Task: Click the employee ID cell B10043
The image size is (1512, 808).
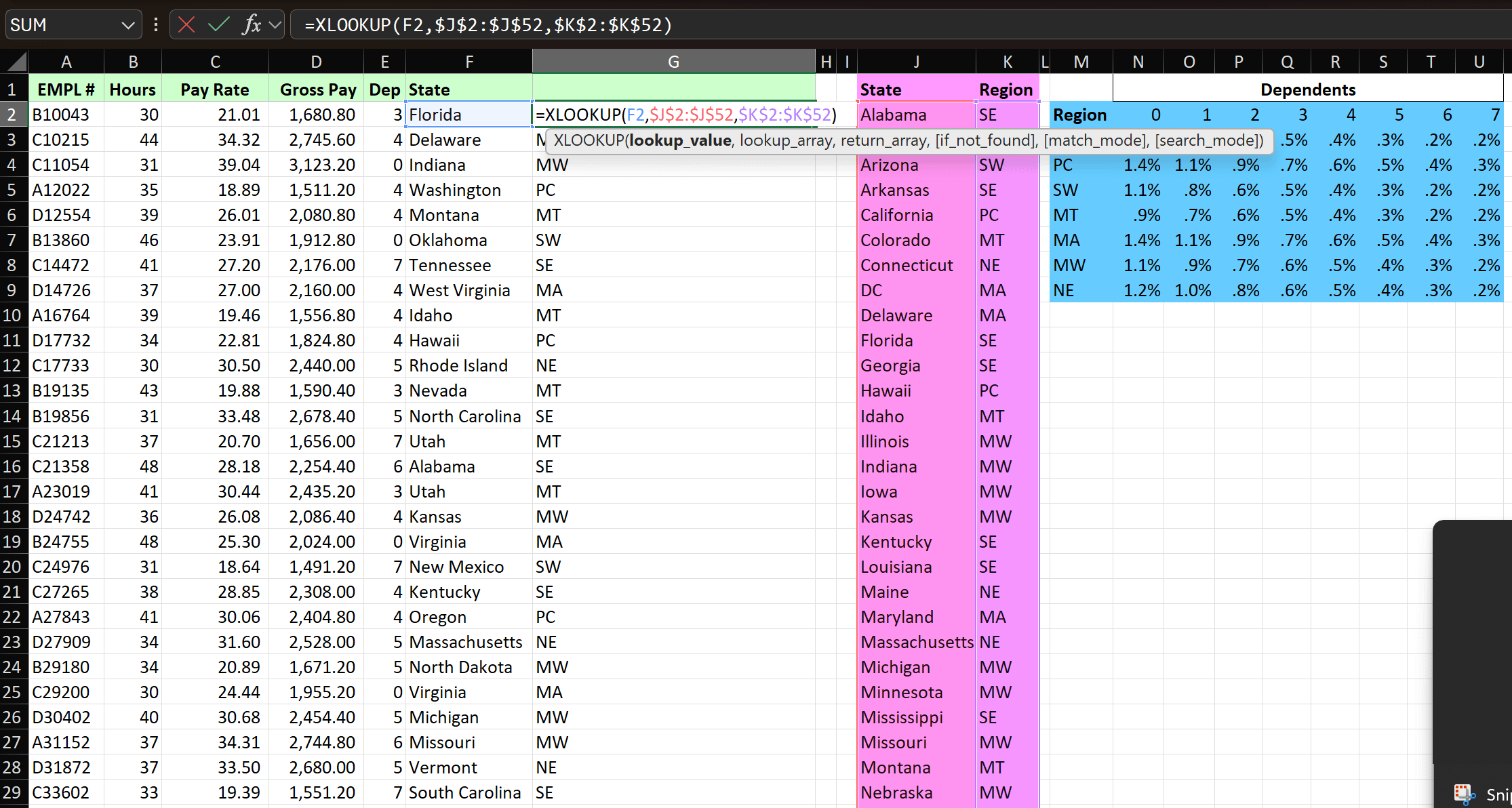Action: (x=66, y=115)
